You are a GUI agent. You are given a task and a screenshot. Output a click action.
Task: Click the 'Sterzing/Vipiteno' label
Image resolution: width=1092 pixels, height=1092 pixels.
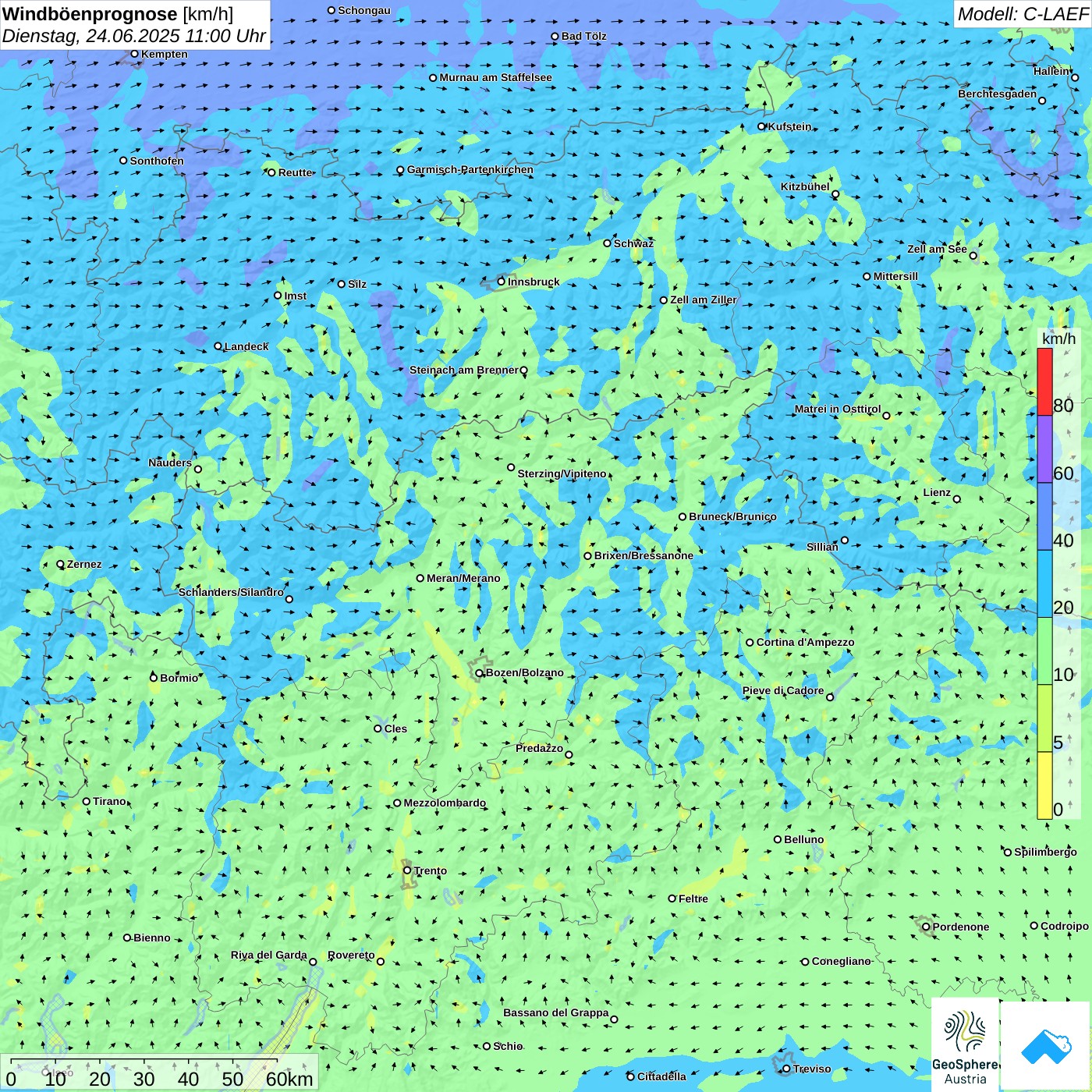pyautogui.click(x=562, y=473)
